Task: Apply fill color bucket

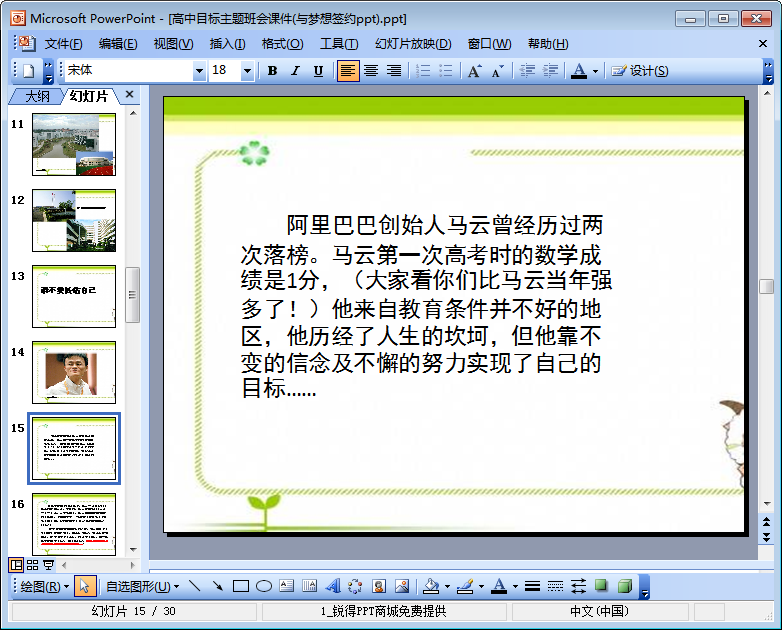Action: 431,586
